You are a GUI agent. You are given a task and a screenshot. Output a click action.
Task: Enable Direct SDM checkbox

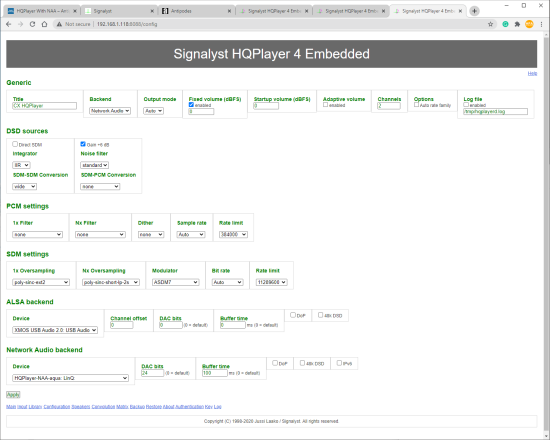point(15,144)
